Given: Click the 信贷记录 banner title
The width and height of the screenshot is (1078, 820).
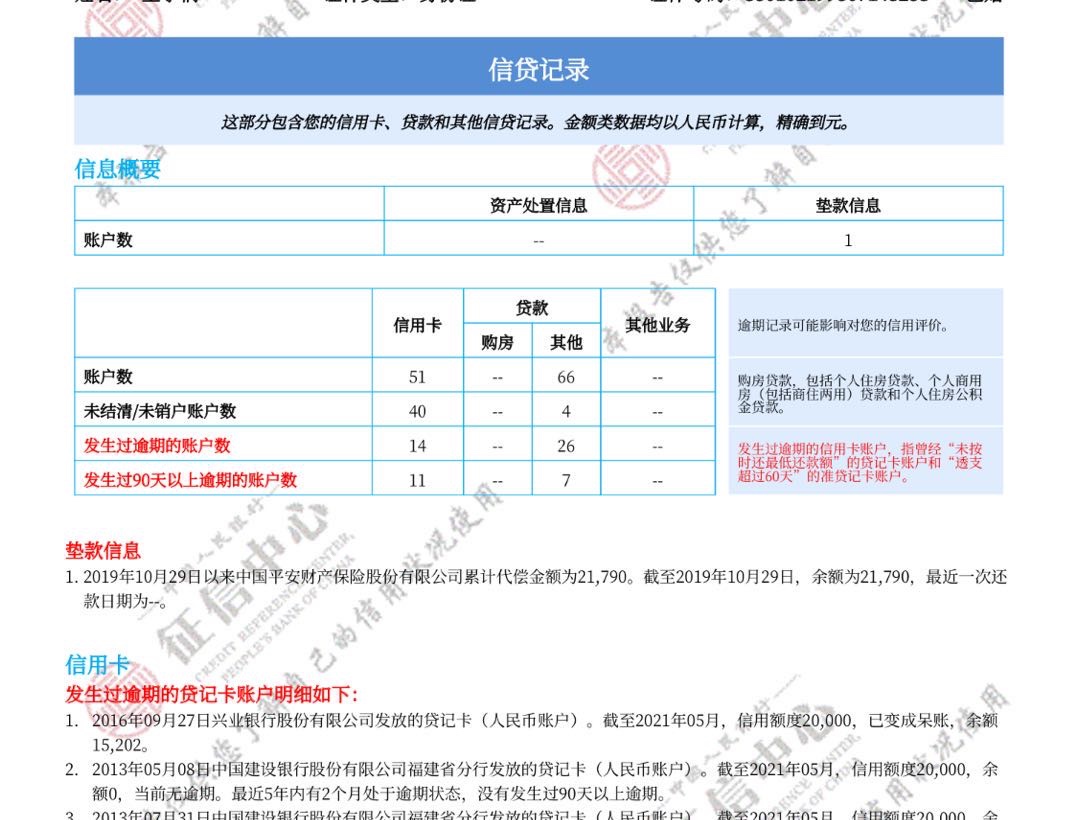Looking at the screenshot, I should click(x=538, y=69).
